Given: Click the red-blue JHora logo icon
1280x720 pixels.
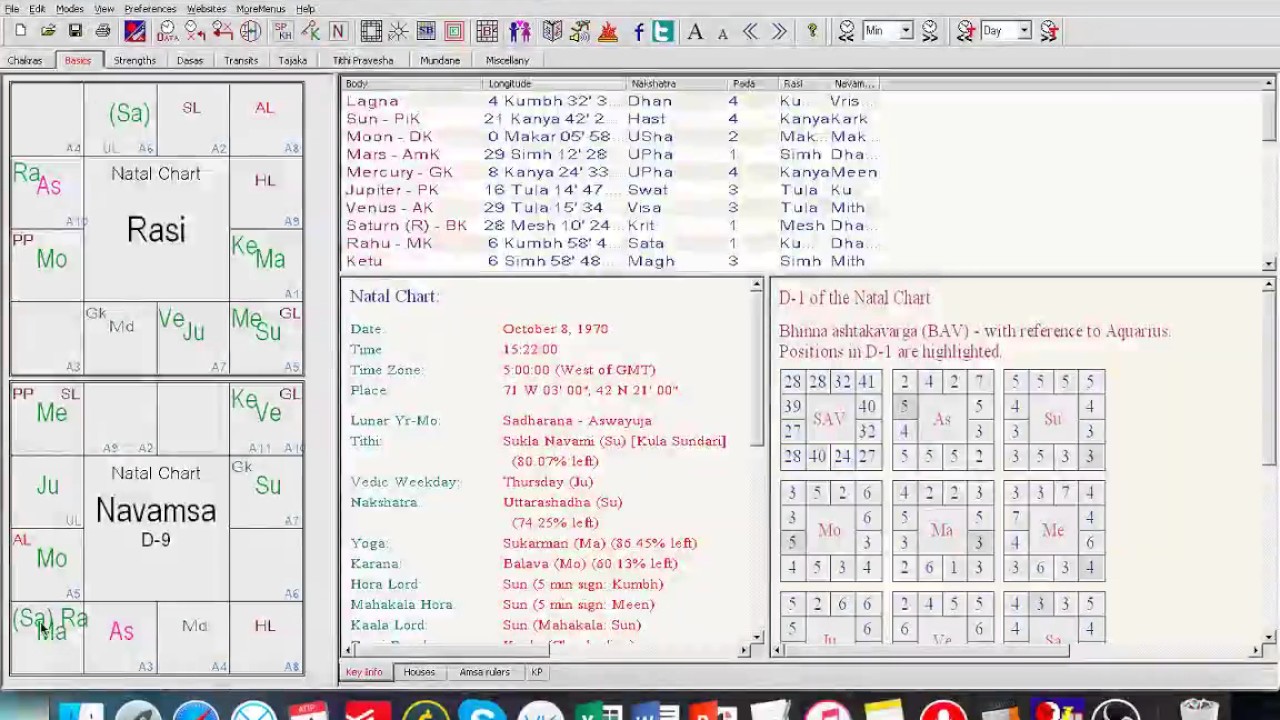Looking at the screenshot, I should point(135,31).
